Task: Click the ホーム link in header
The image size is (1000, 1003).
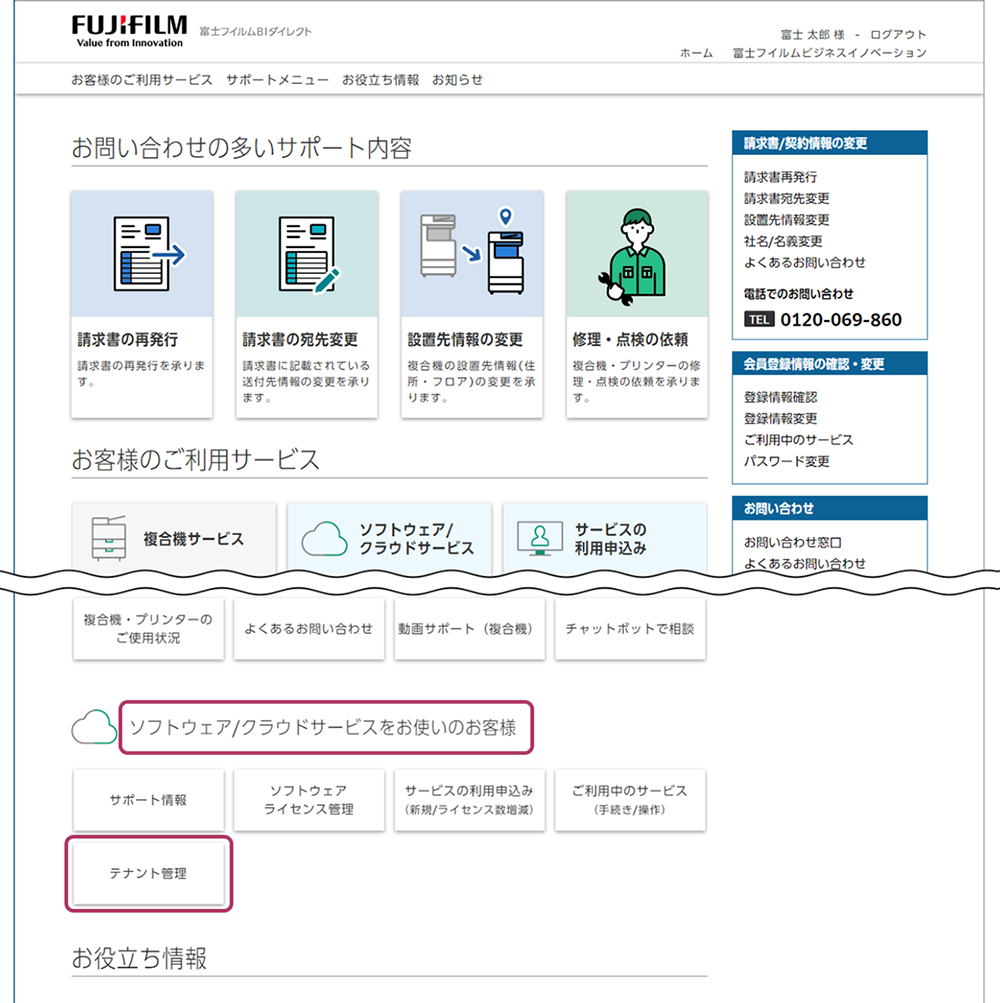Action: tap(696, 53)
